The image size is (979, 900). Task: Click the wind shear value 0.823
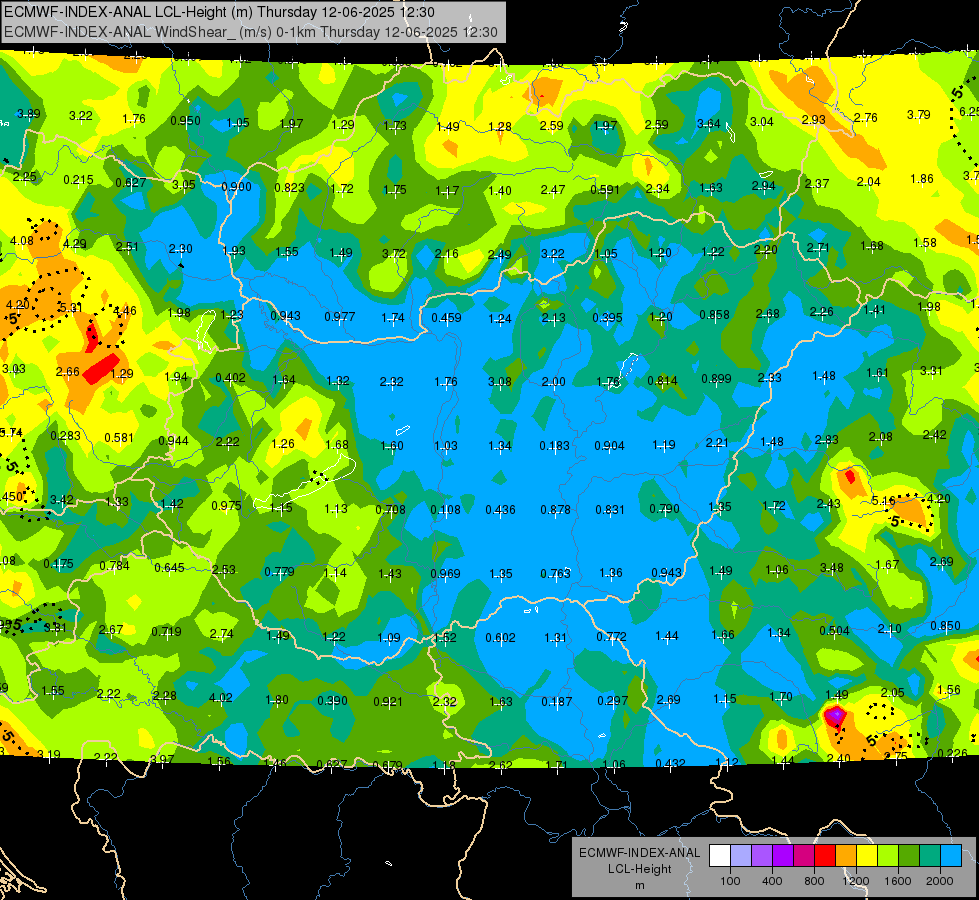coord(289,188)
